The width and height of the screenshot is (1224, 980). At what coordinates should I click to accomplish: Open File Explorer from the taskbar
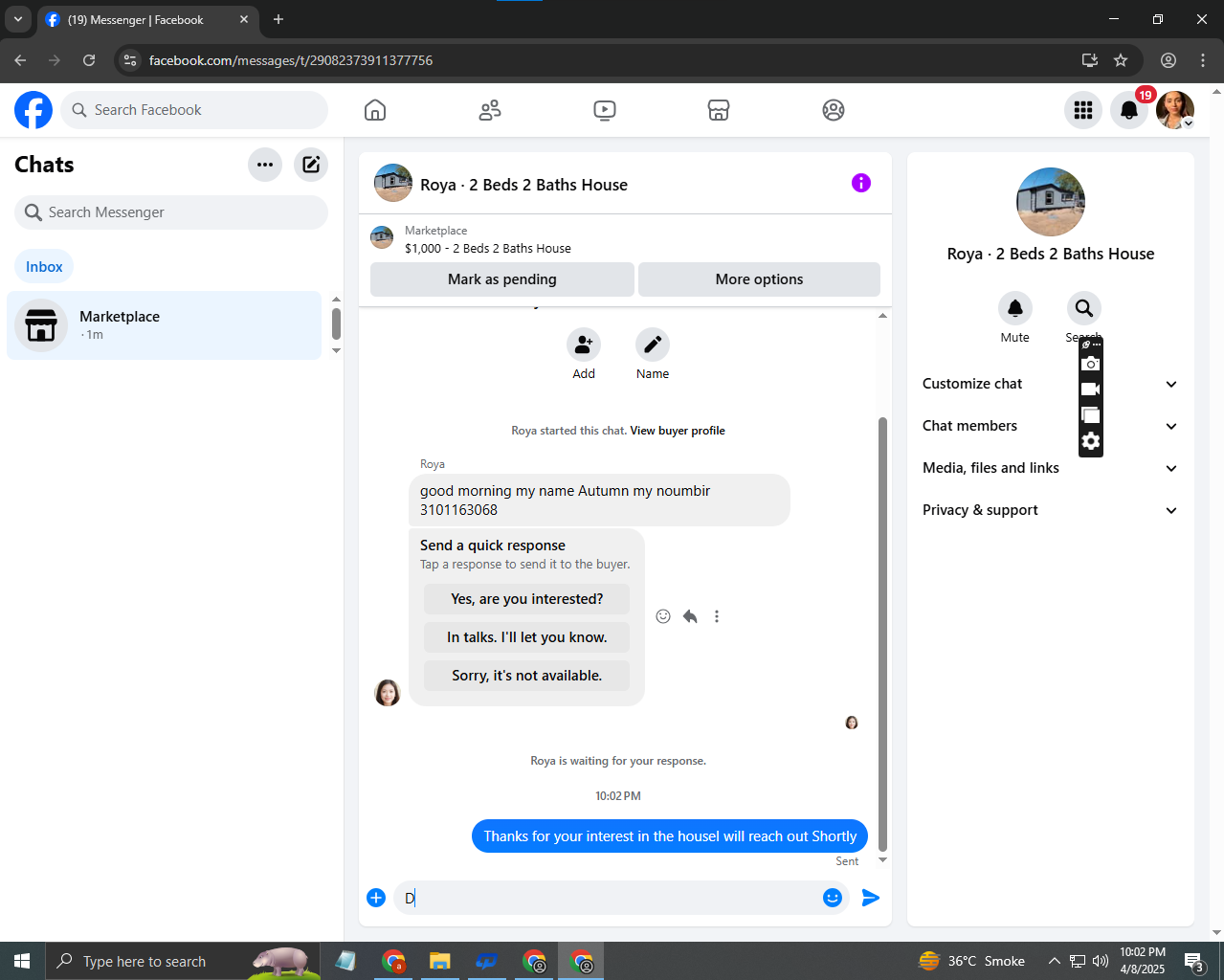tap(439, 961)
